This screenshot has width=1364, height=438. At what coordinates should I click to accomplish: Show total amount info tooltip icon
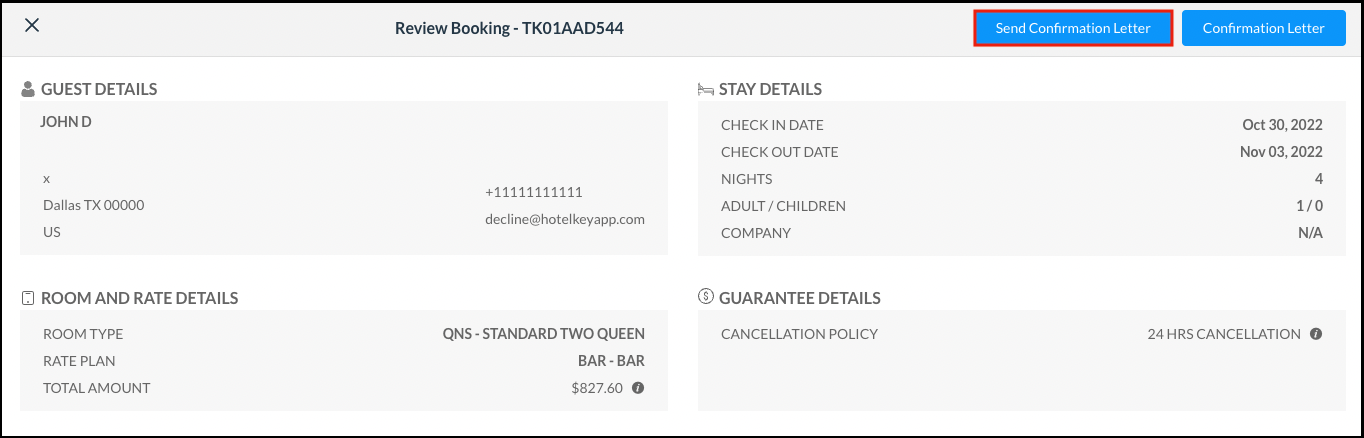point(637,388)
